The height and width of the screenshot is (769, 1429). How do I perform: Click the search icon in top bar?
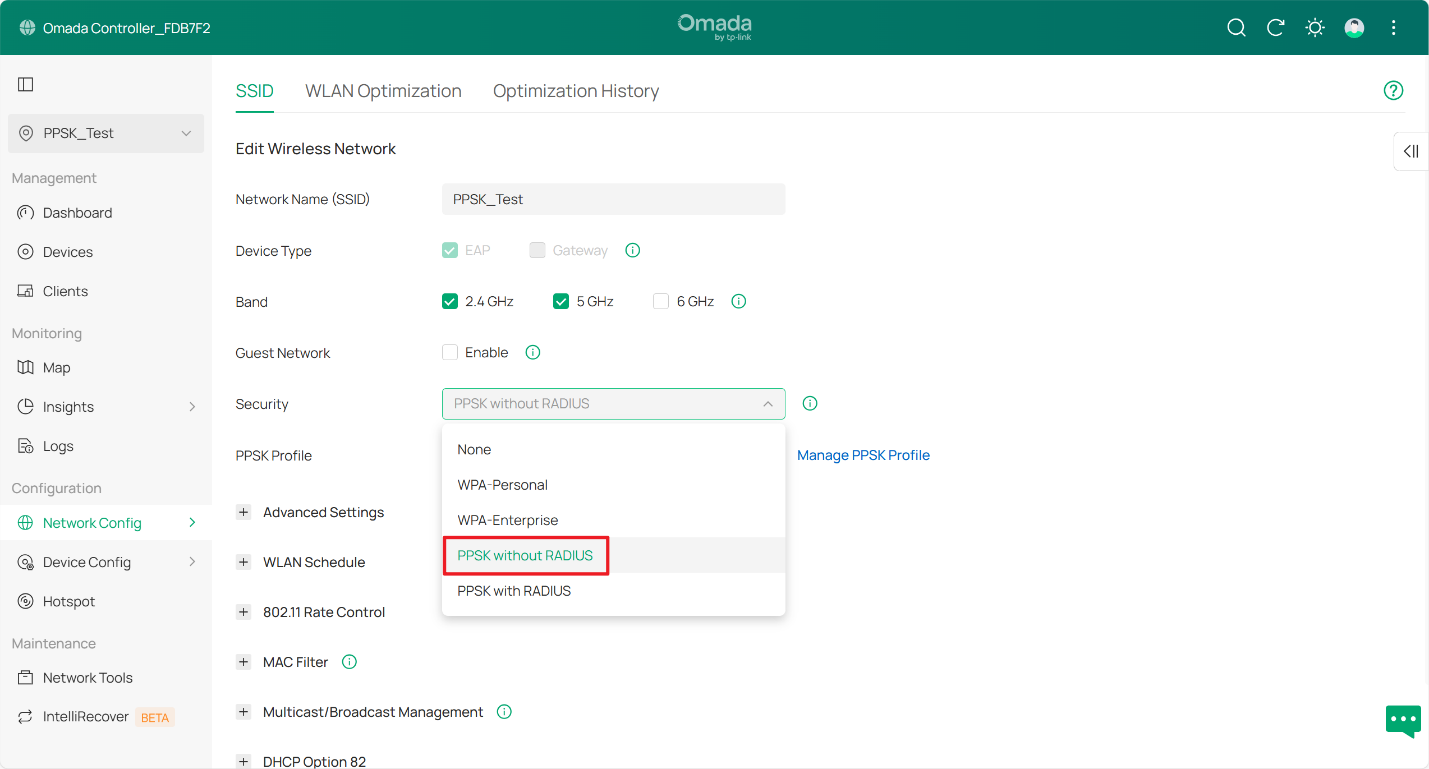tap(1236, 28)
